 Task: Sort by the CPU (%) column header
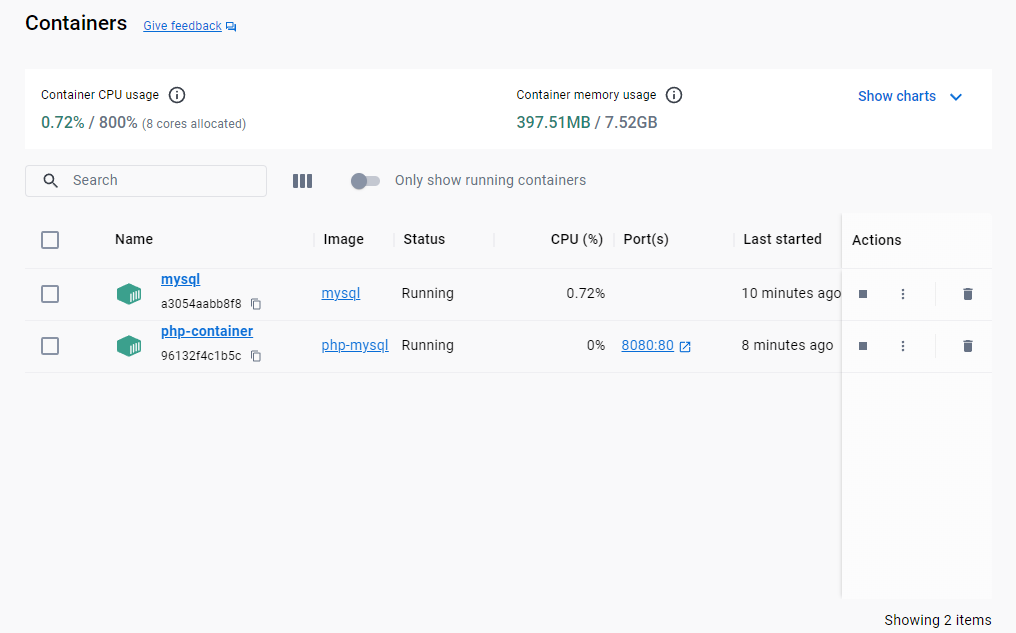[x=577, y=239]
